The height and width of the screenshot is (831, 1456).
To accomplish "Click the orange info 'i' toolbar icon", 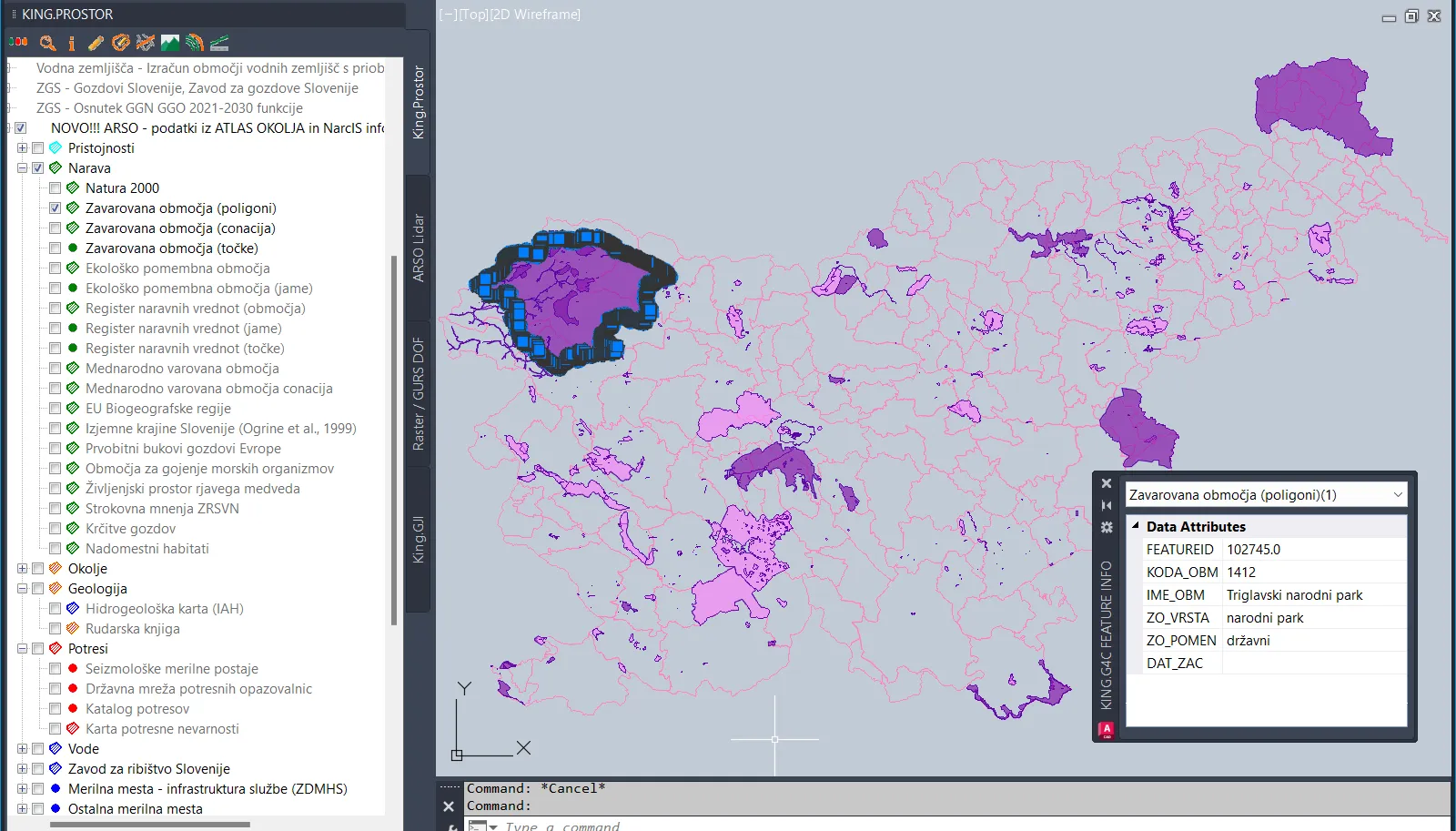I will (x=72, y=43).
